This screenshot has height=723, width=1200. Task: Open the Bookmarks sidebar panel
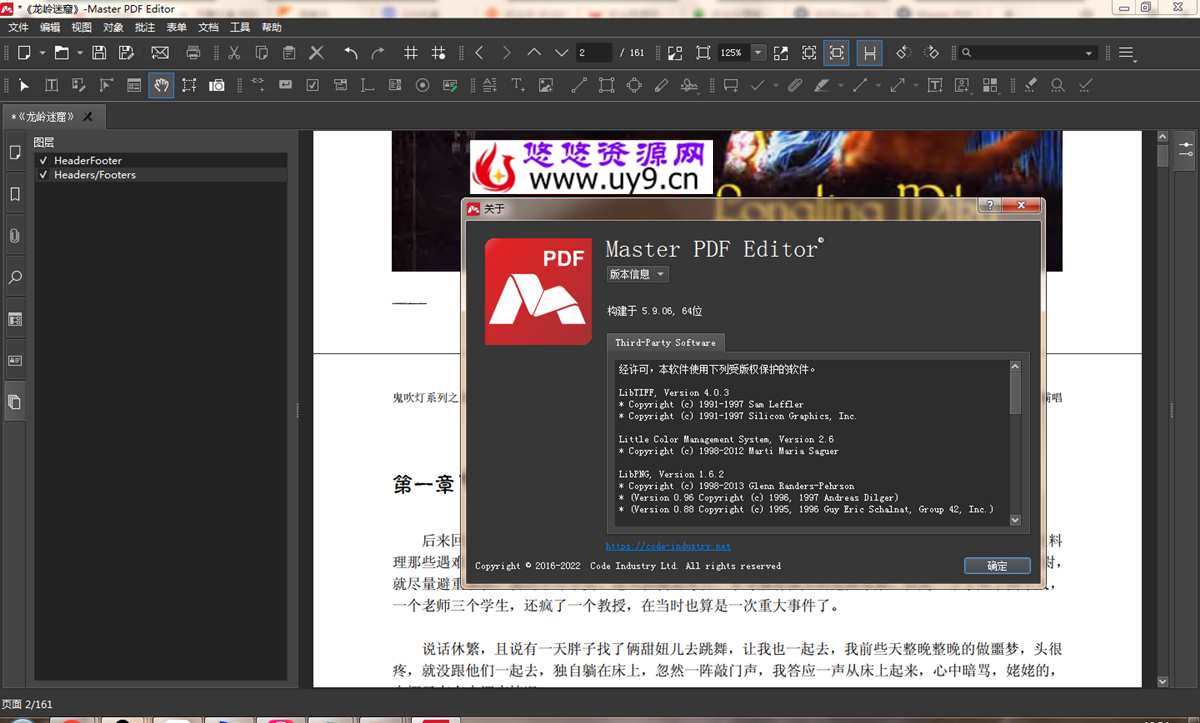pos(15,195)
